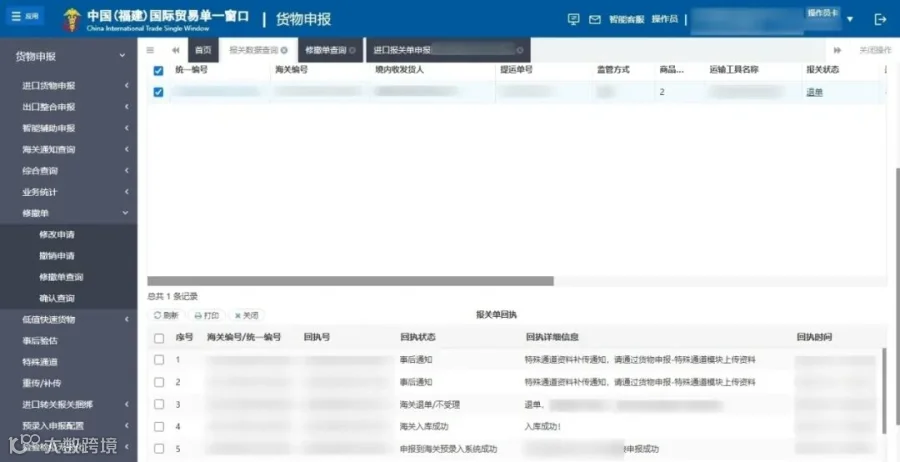The width and height of the screenshot is (900, 462).
Task: Open the mail envelope icon
Action: (x=595, y=20)
